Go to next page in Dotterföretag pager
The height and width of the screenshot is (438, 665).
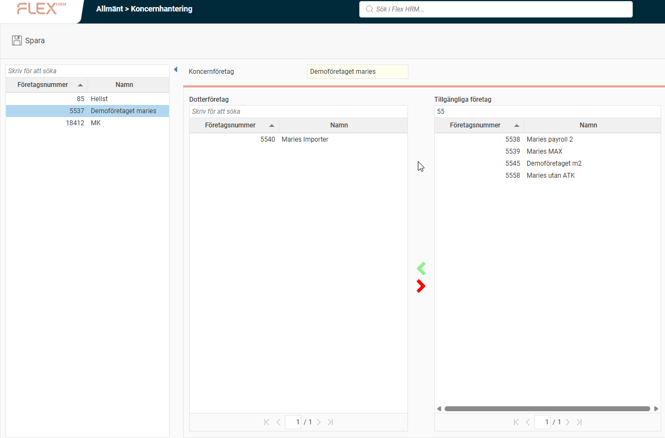319,422
